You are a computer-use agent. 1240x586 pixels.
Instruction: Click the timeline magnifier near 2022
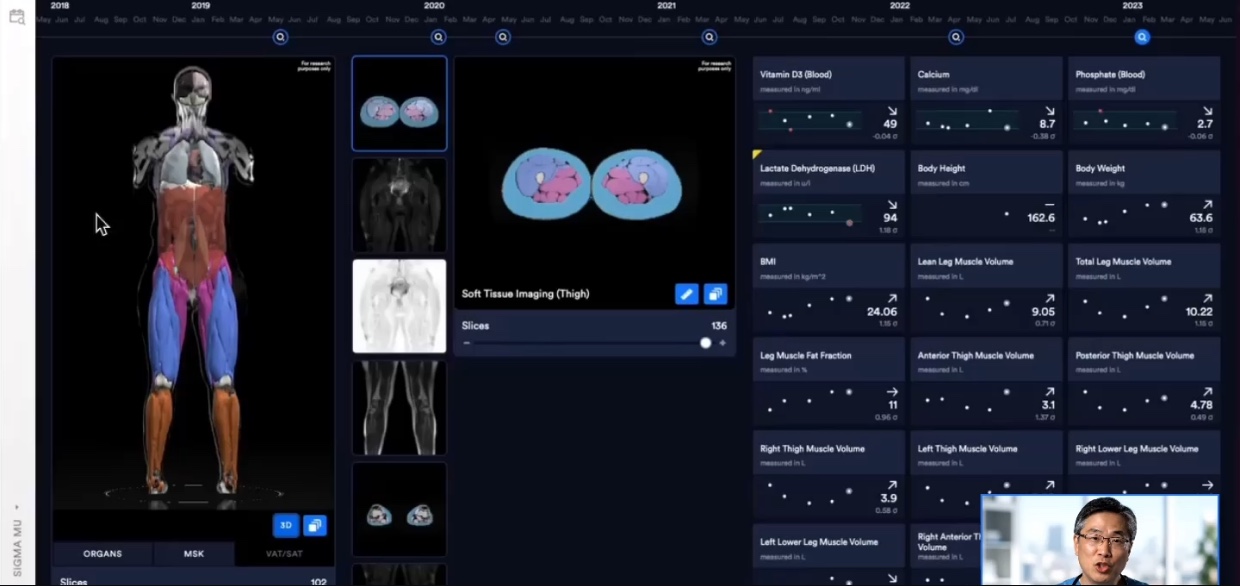click(x=956, y=37)
